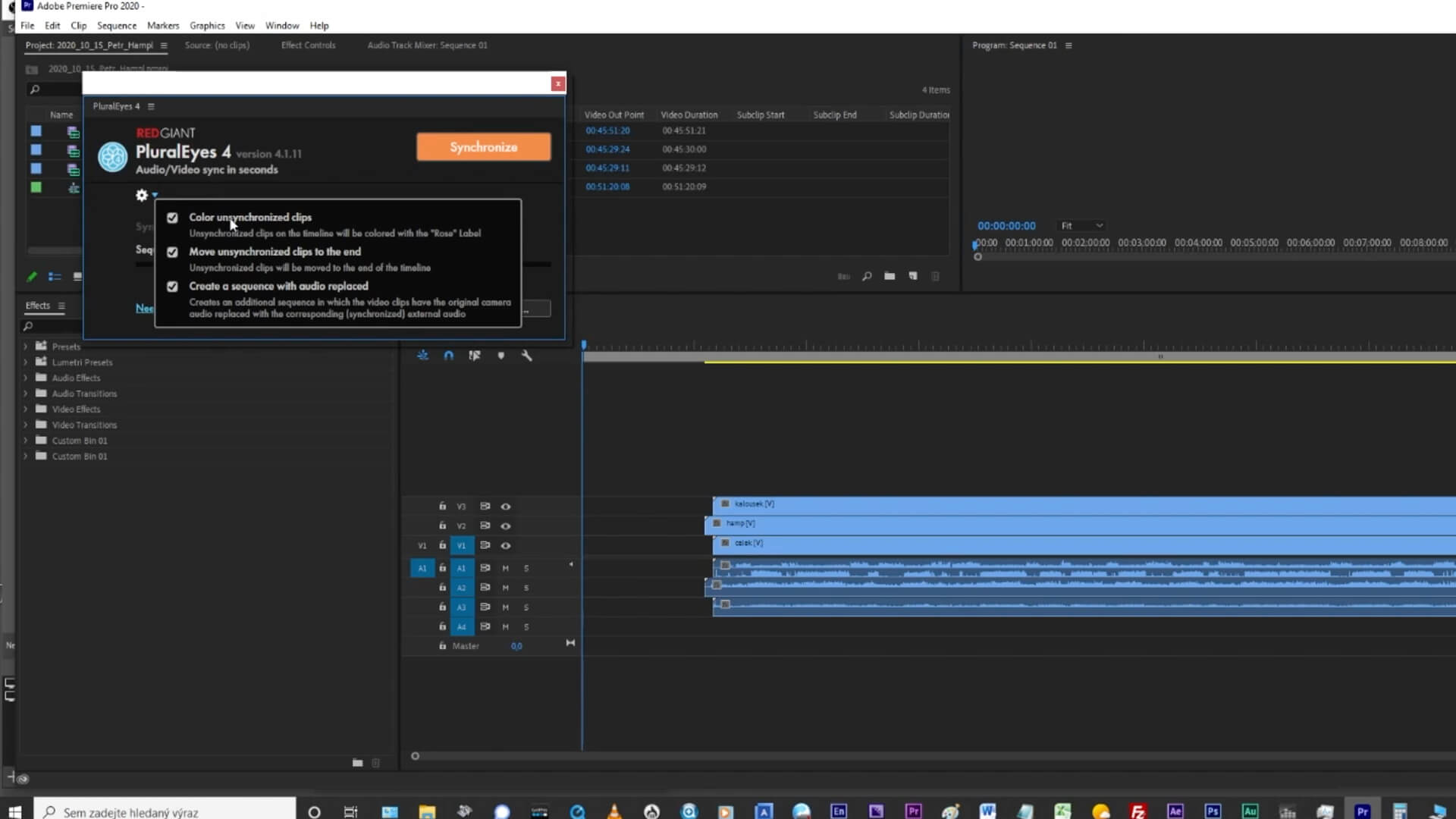Switch project panel to list view
The image size is (1456, 819).
pos(55,277)
